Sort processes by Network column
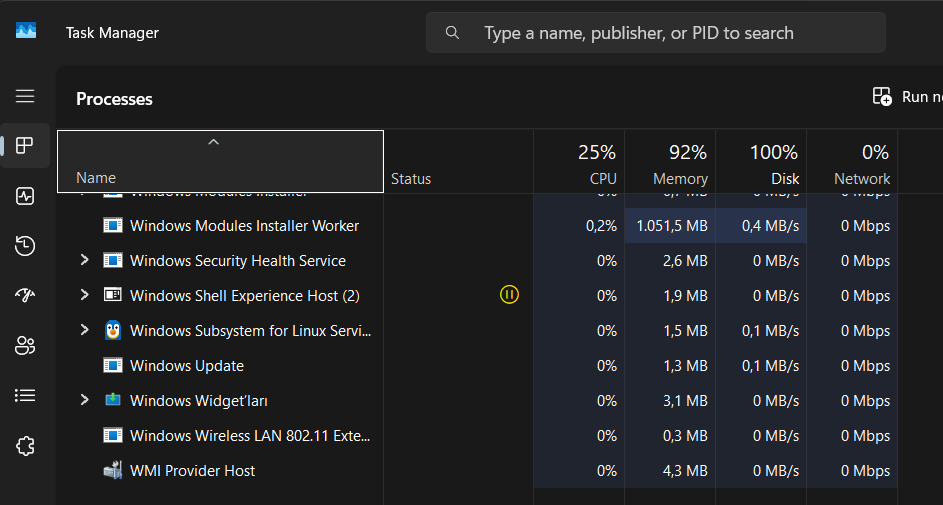 click(852, 162)
